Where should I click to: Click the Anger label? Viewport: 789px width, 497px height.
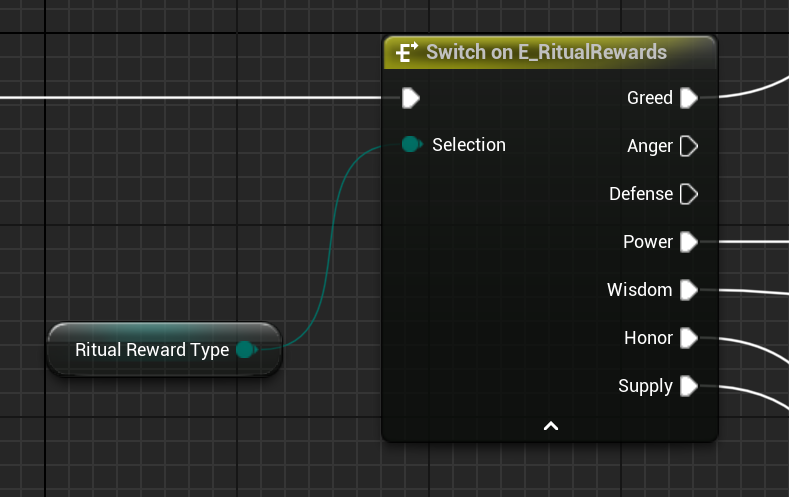[650, 146]
